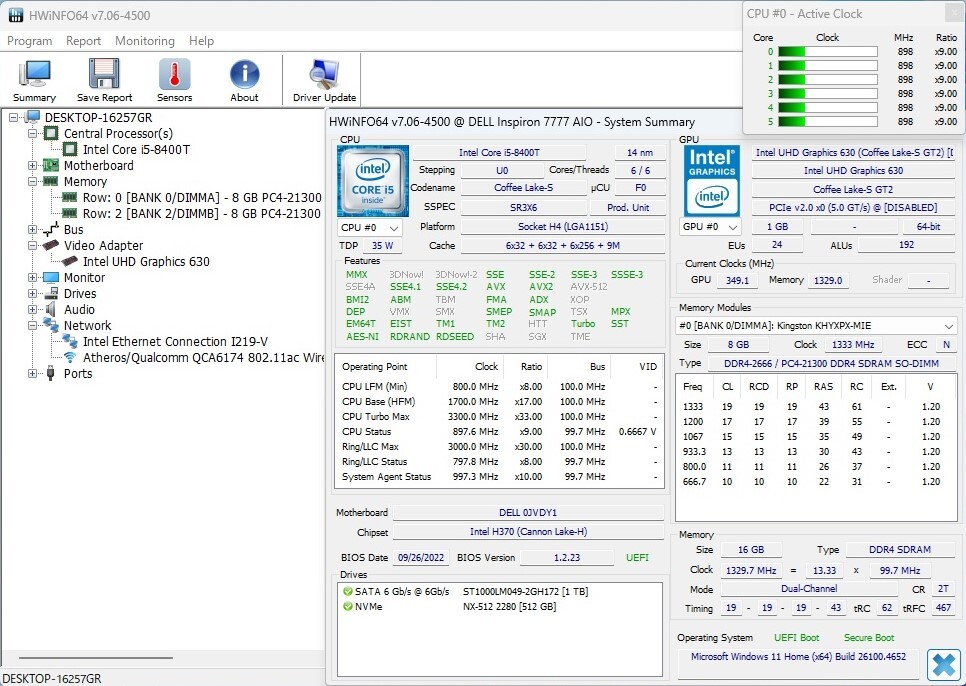966x686 pixels.
Task: Click the Ports plug icon
Action: click(51, 373)
